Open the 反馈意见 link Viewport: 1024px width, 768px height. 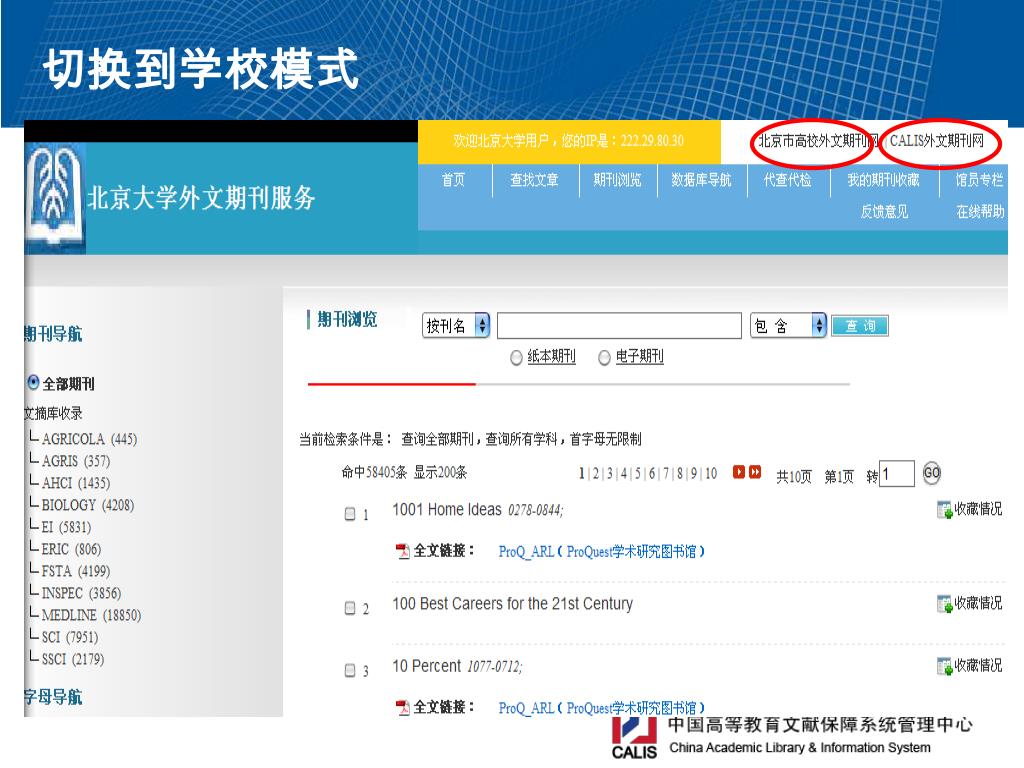tap(884, 212)
